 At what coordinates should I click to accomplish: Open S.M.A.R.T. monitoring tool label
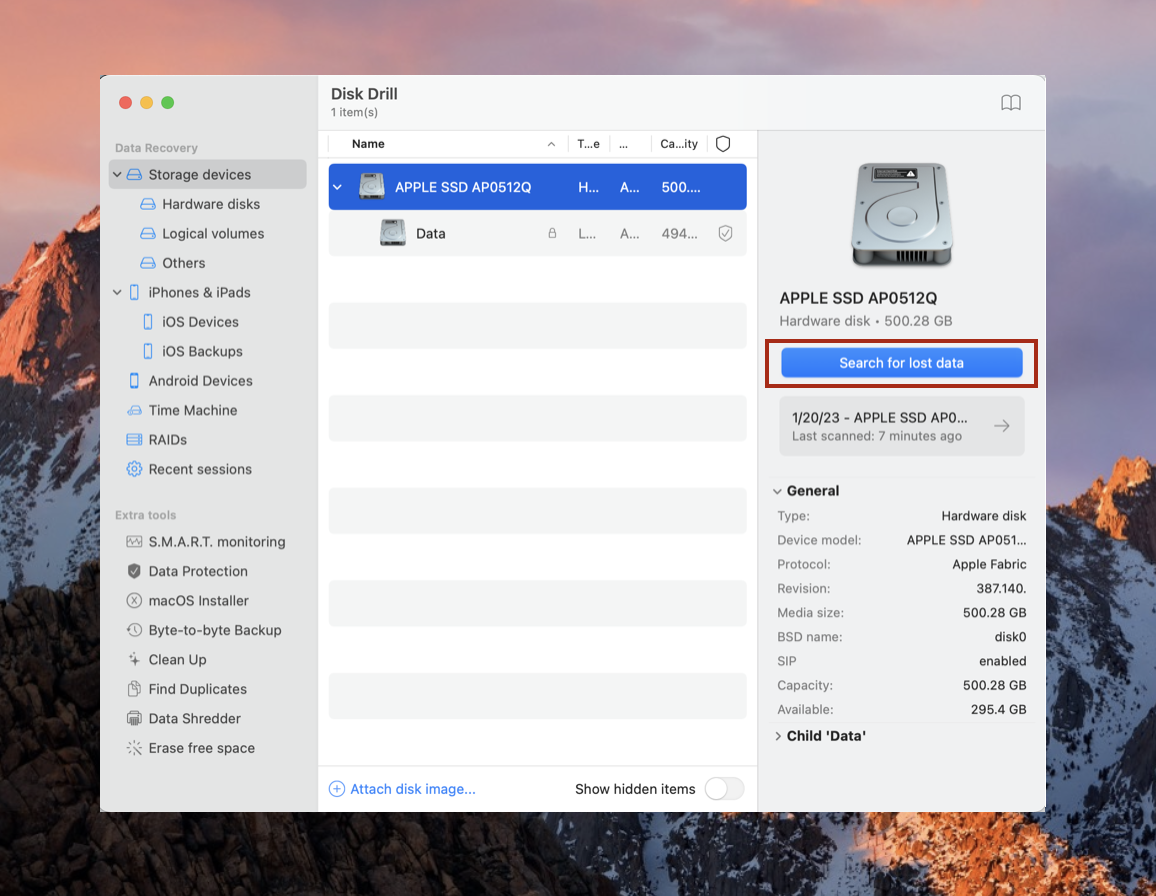point(217,542)
